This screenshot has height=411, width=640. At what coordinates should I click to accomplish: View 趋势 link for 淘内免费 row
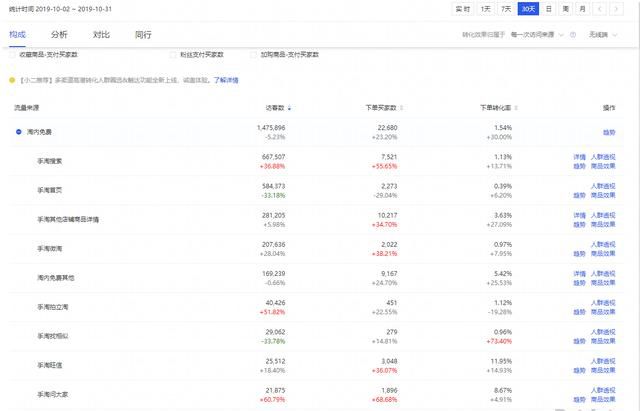point(608,132)
